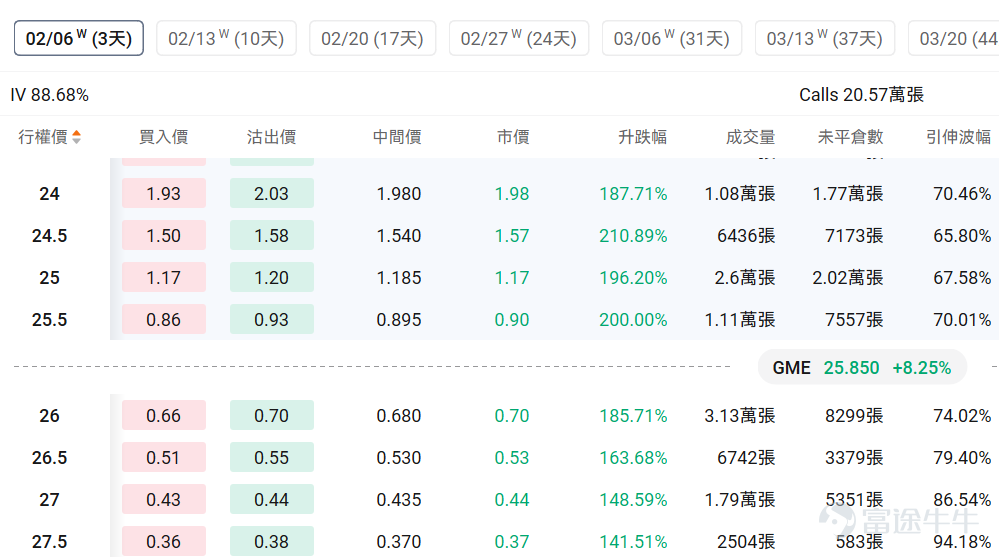This screenshot has width=999, height=557.
Task: Click market price 0.53 value
Action: click(x=512, y=458)
